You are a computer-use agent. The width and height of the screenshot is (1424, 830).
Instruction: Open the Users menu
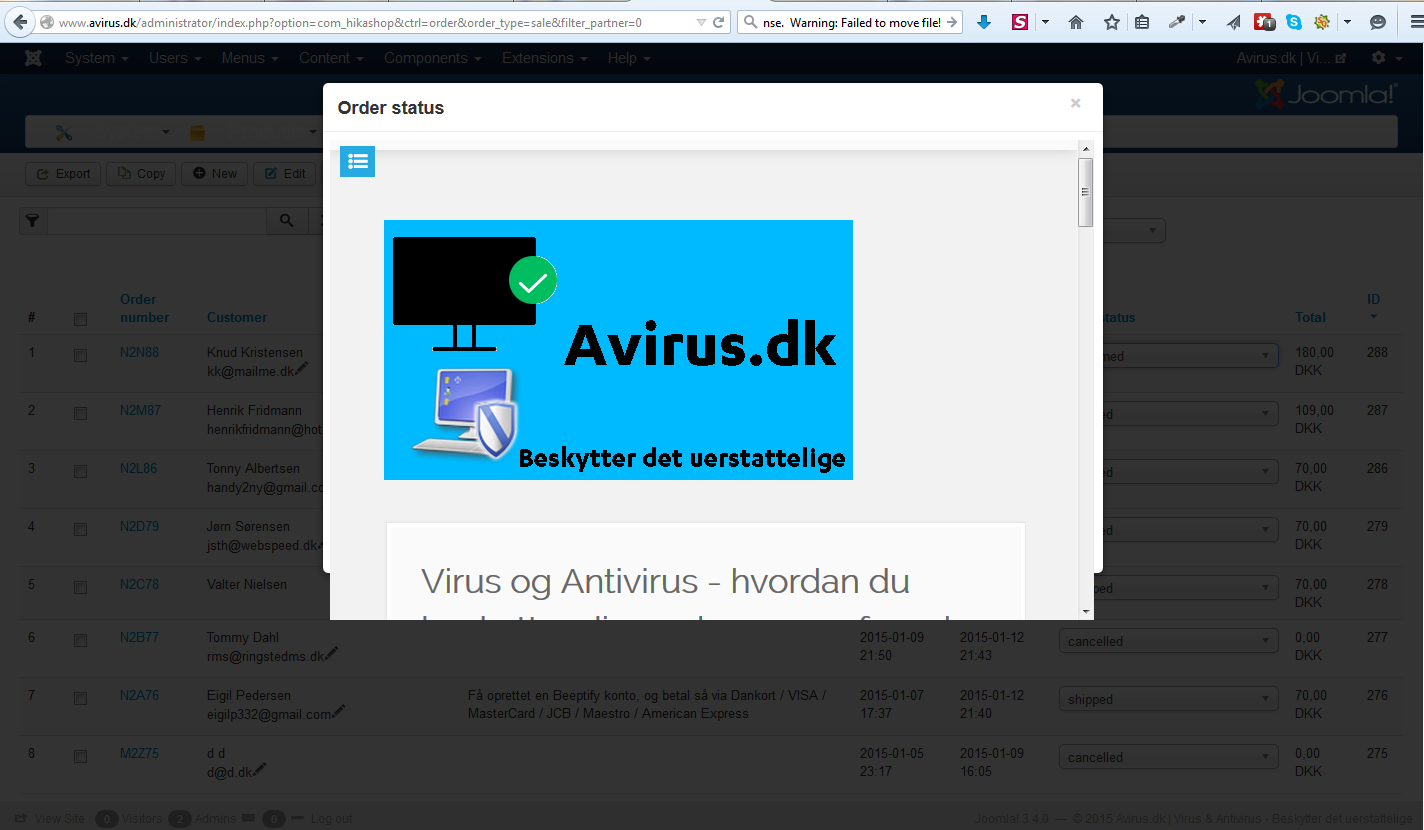click(175, 58)
